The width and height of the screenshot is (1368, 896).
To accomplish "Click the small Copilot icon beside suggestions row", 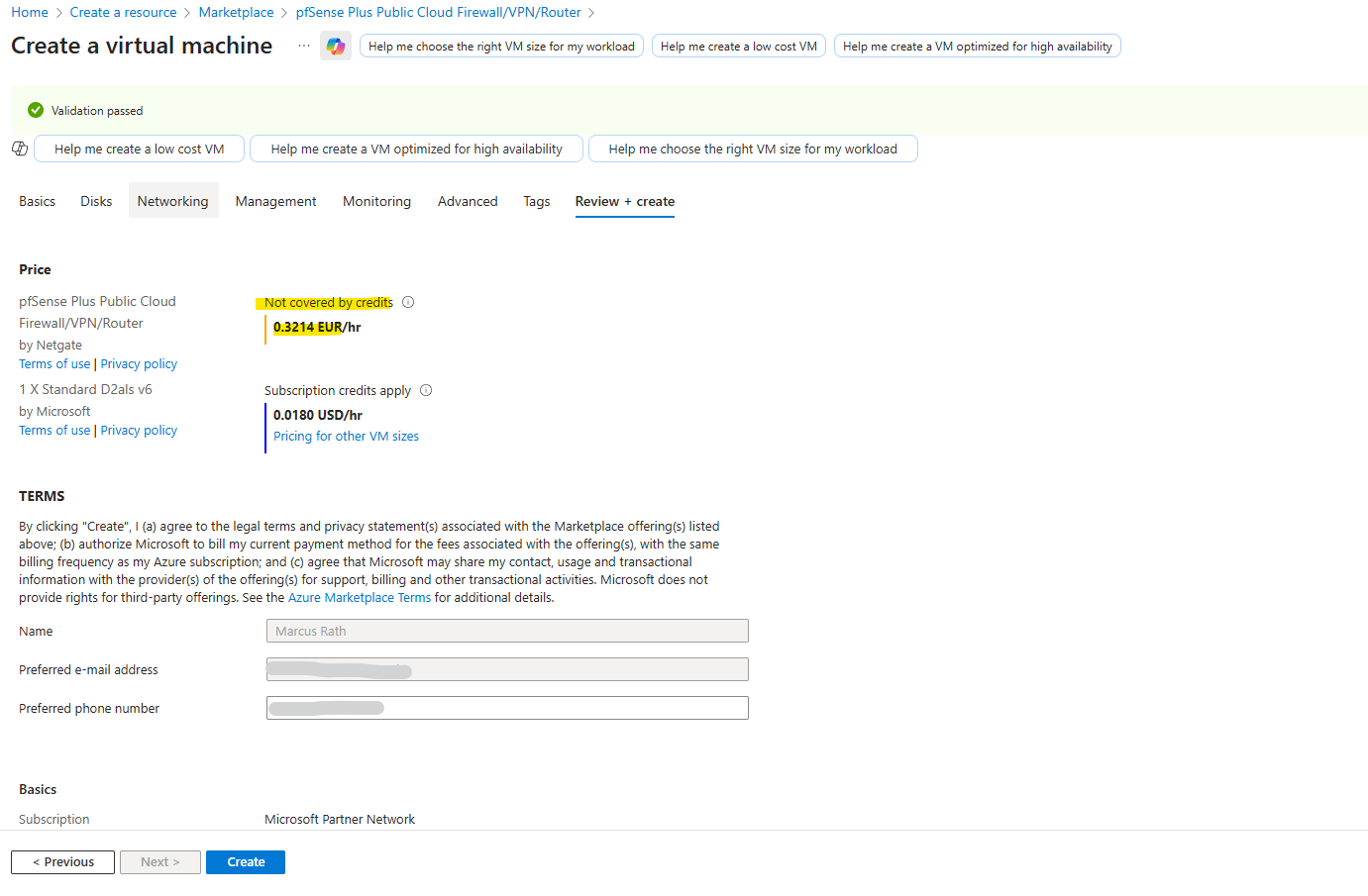I will point(20,149).
